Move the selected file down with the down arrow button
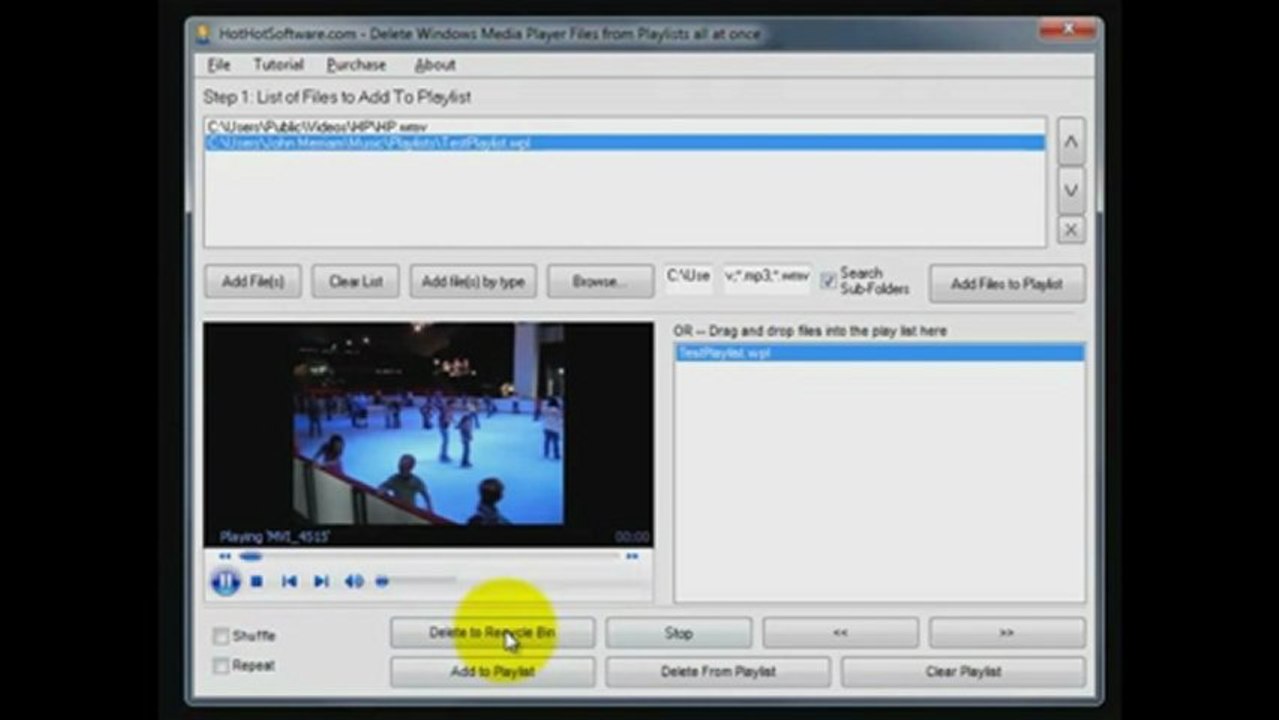Viewport: 1279px width, 720px height. click(1071, 190)
